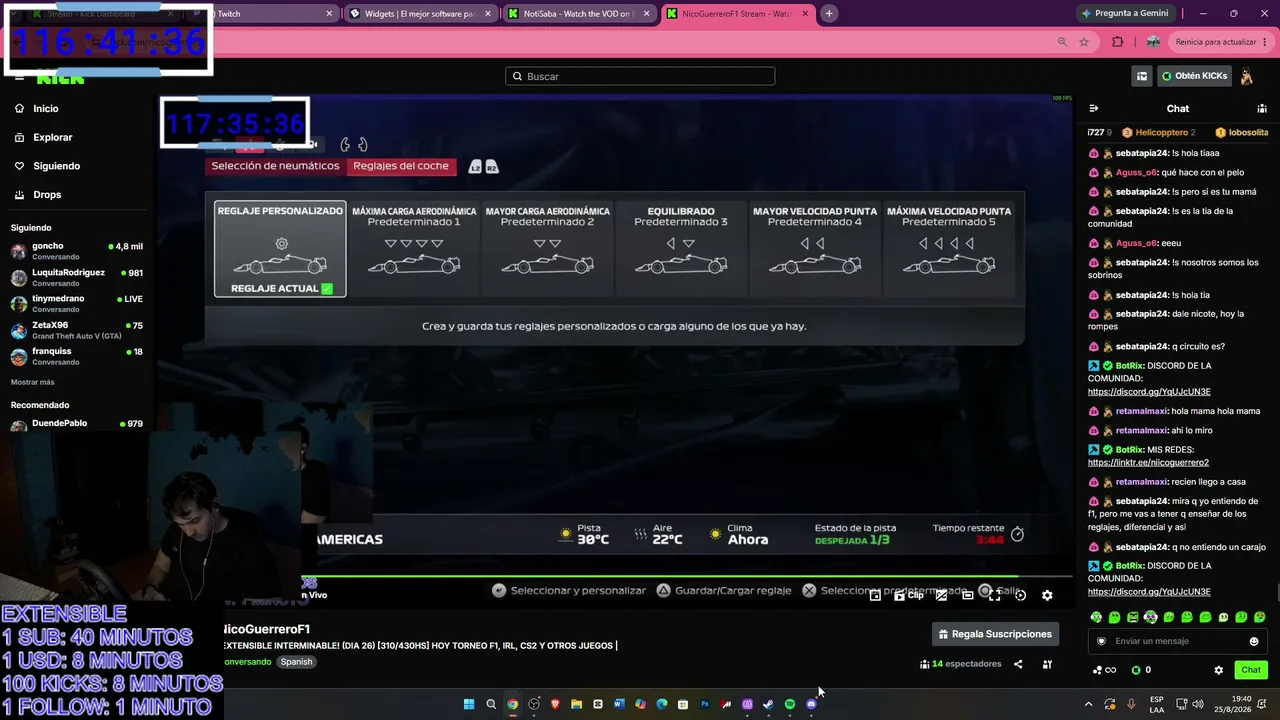Open the stream tools icon next to share
1280x720 pixels.
coord(1047,664)
